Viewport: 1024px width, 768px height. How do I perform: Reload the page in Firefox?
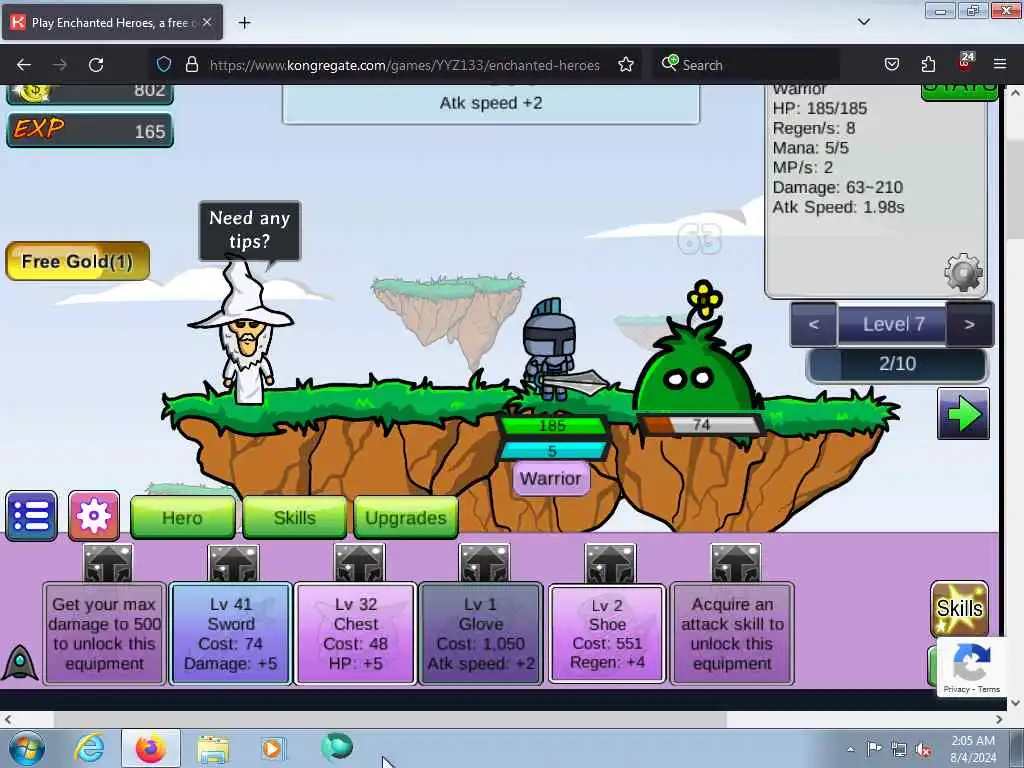click(96, 65)
